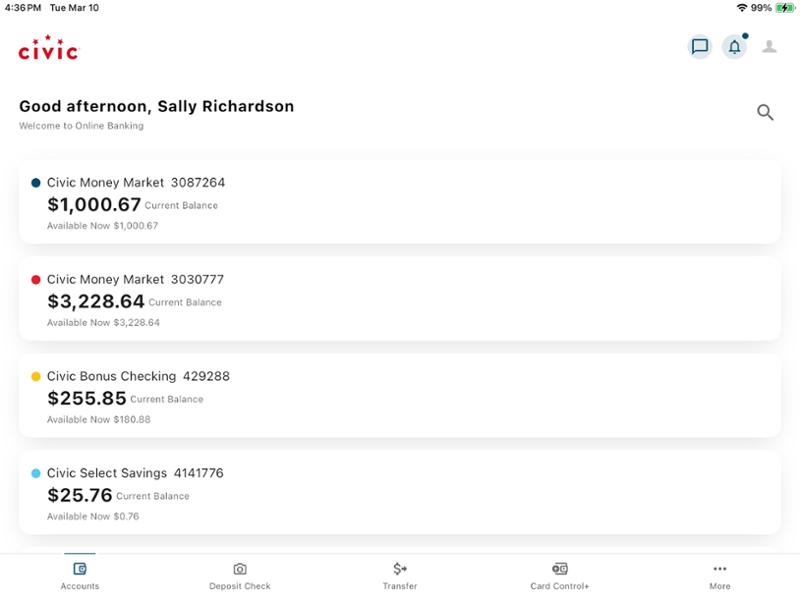Tap the Transfer dollar arrow icon
The image size is (800, 600).
(x=400, y=568)
